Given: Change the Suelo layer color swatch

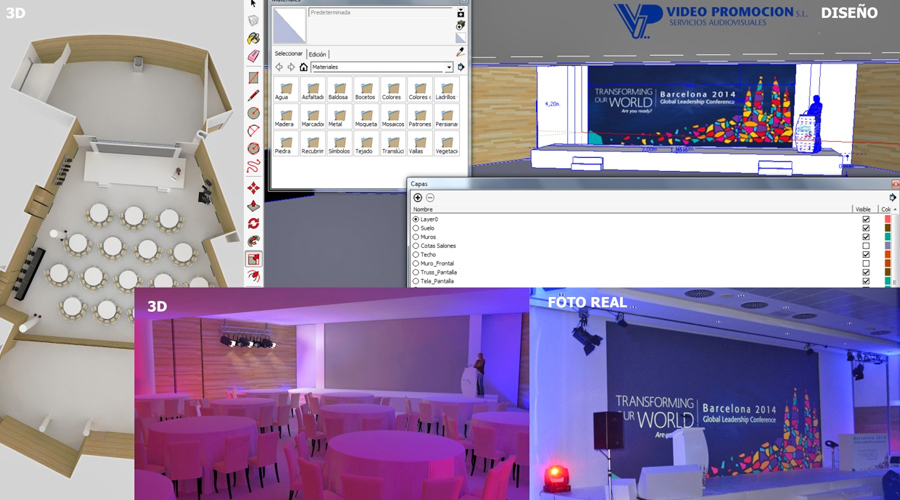Looking at the screenshot, I should click(x=887, y=228).
